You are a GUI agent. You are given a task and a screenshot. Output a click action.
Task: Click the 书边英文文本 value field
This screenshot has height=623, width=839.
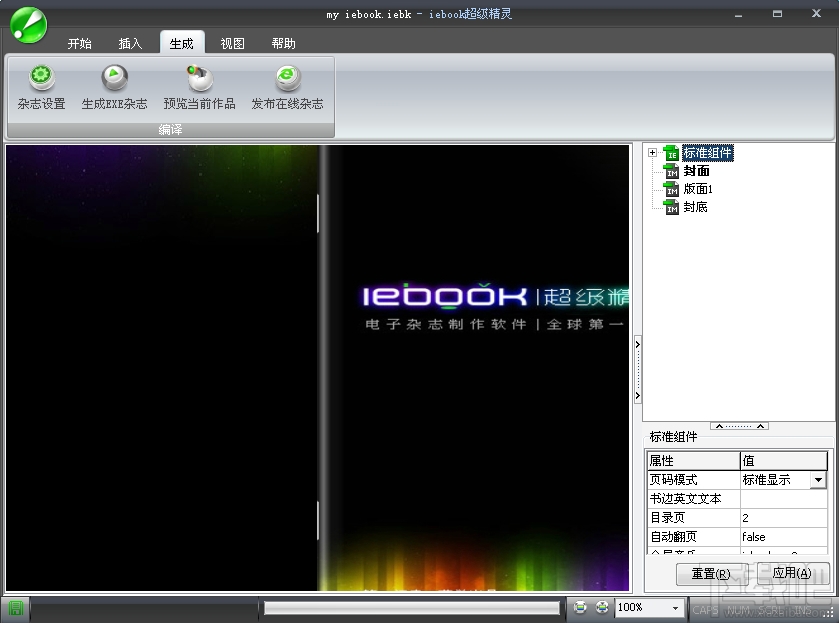tap(783, 499)
